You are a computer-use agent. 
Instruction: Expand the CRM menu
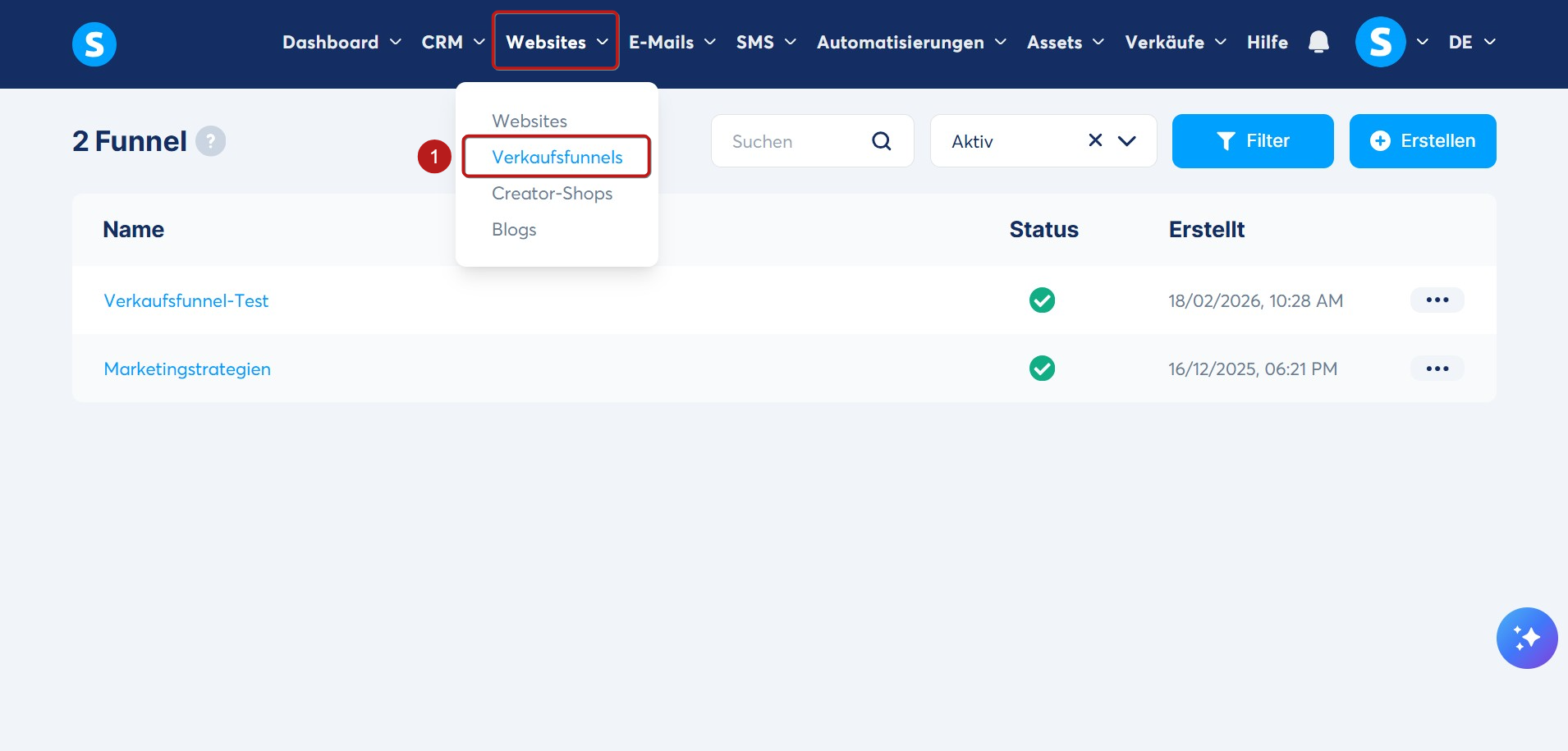[453, 42]
